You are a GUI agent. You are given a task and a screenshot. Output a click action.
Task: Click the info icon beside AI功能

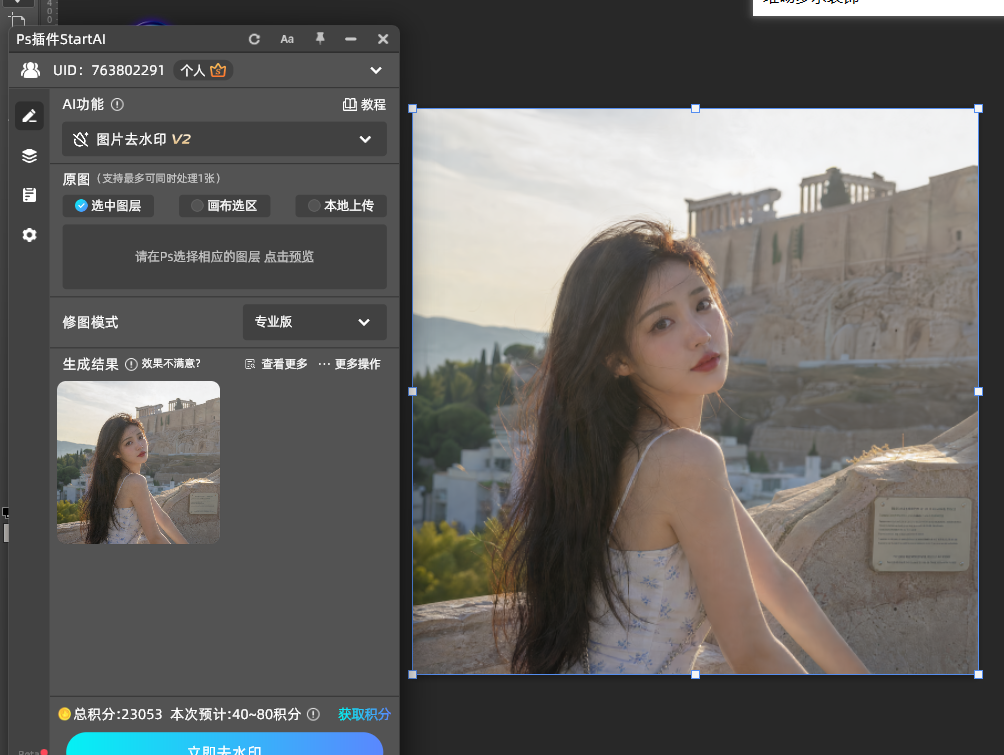coord(117,104)
